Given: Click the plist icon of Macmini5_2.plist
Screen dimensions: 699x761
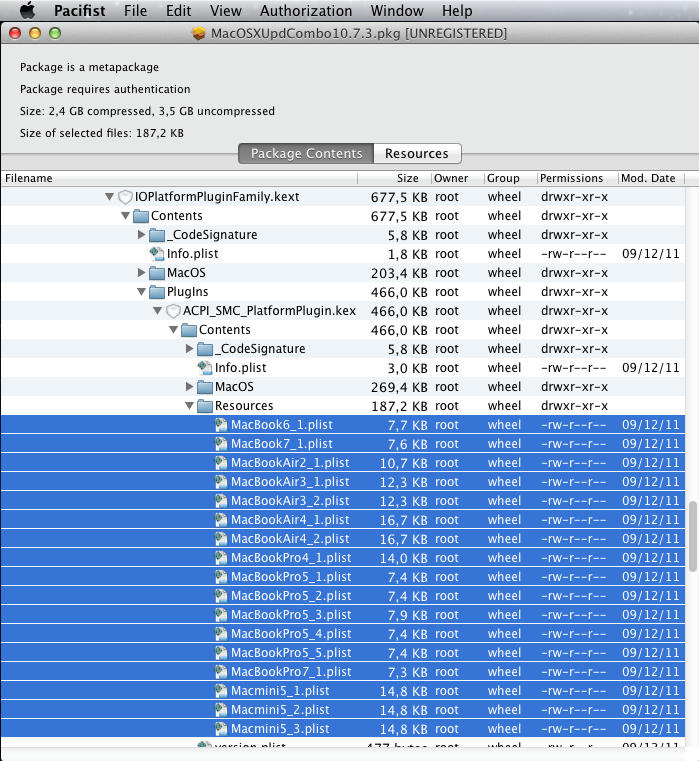Looking at the screenshot, I should tap(221, 710).
